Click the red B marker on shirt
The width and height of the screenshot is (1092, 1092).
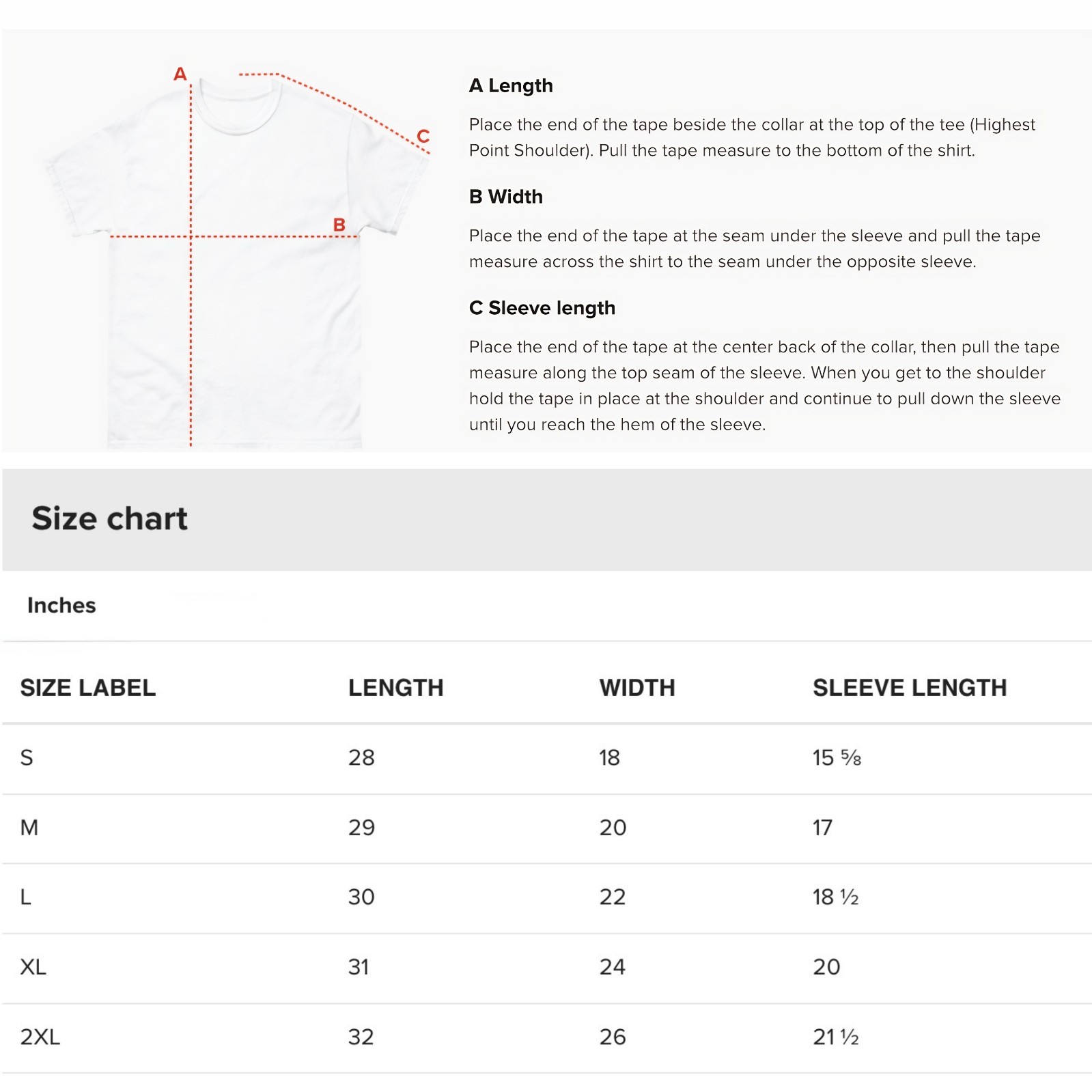coord(339,225)
